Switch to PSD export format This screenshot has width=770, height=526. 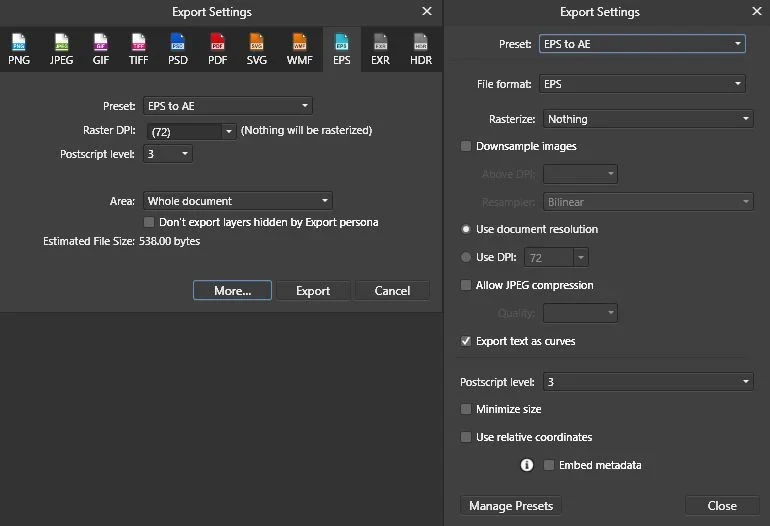coord(178,49)
